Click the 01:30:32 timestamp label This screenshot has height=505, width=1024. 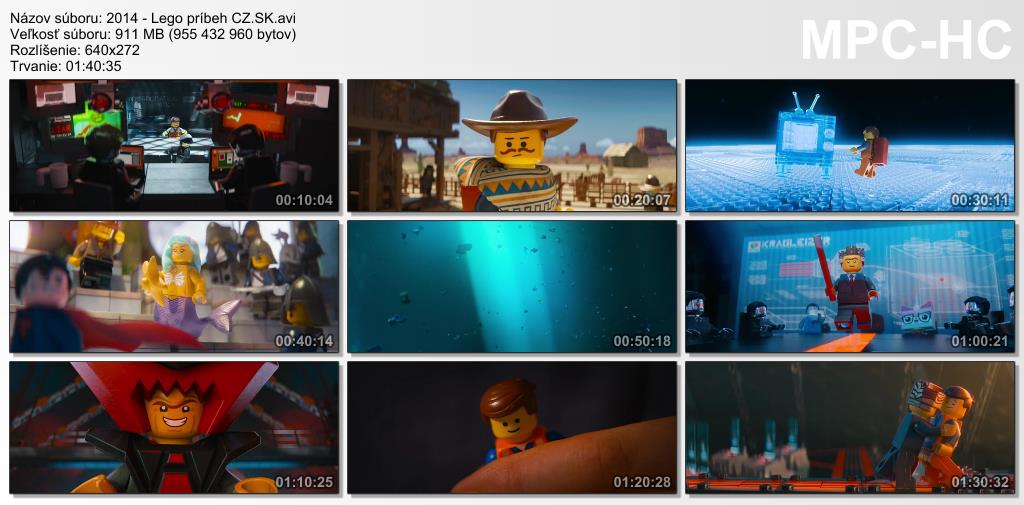click(x=980, y=482)
